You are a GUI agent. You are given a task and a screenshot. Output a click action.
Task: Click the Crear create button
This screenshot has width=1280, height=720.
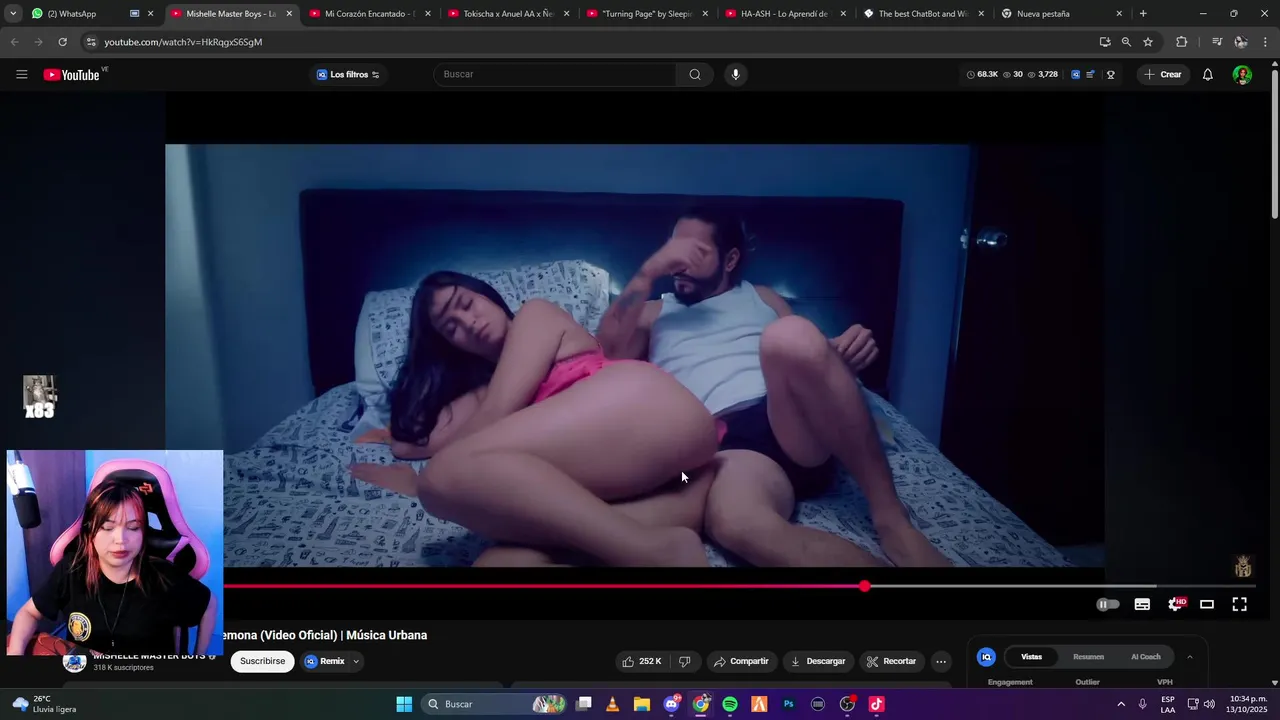pyautogui.click(x=1163, y=74)
